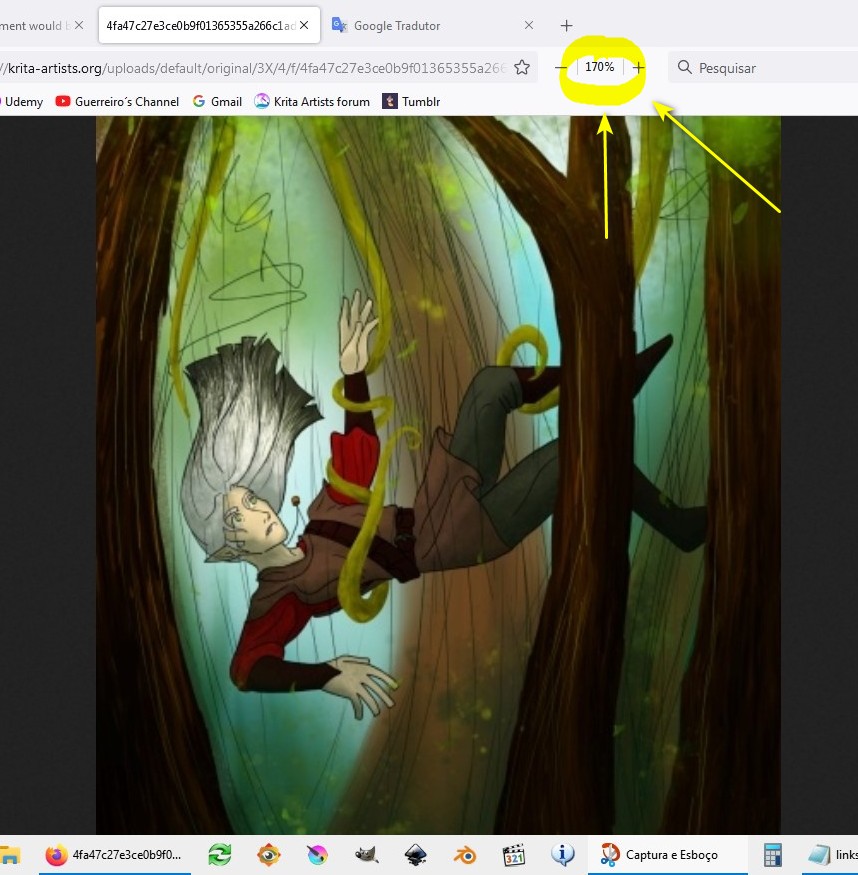Image resolution: width=858 pixels, height=875 pixels.
Task: Close the Google Tradutor tab
Action: (529, 25)
